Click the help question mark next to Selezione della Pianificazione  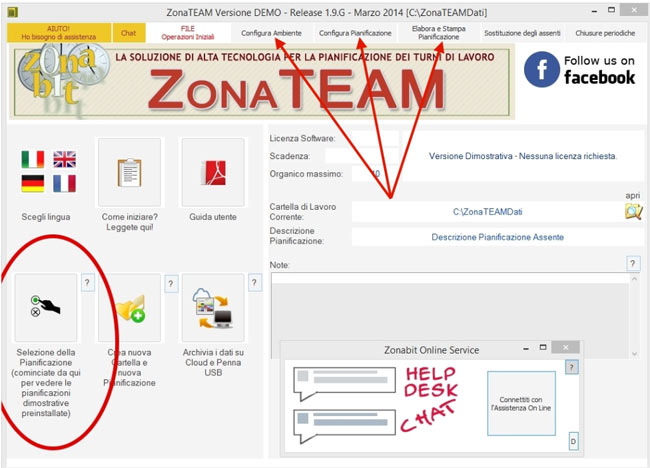87,283
